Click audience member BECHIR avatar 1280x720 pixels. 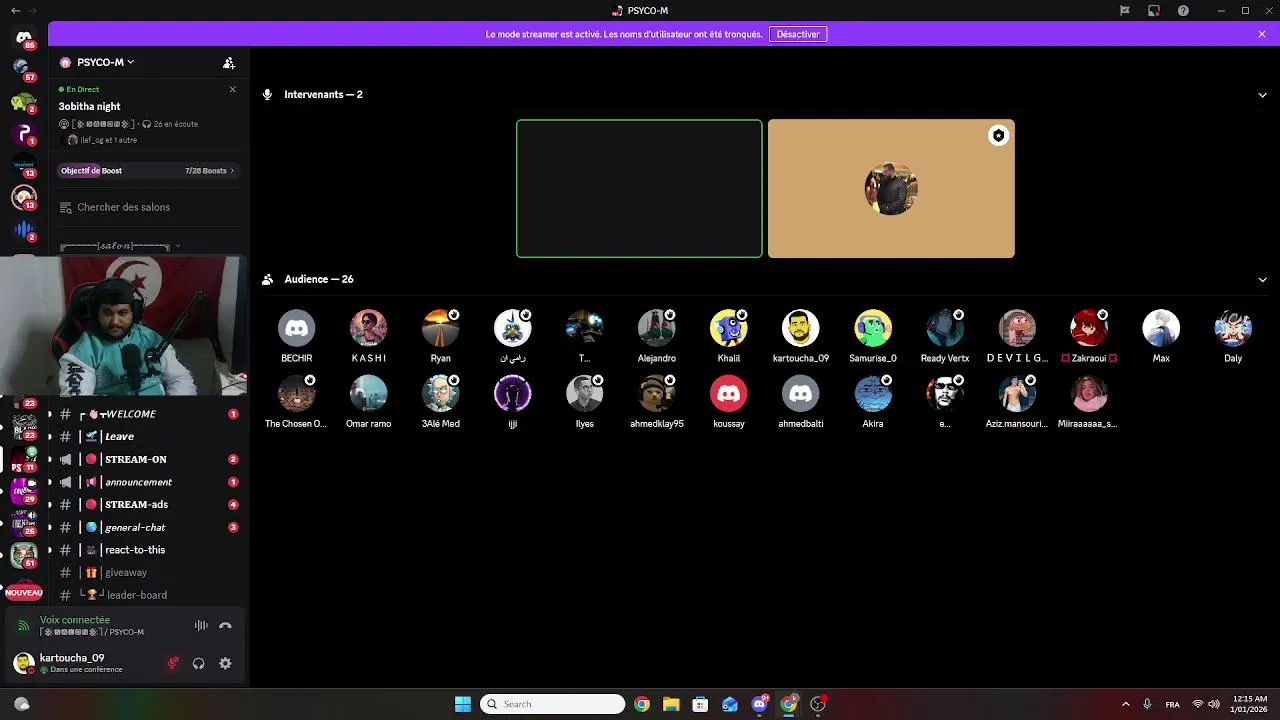(x=297, y=328)
